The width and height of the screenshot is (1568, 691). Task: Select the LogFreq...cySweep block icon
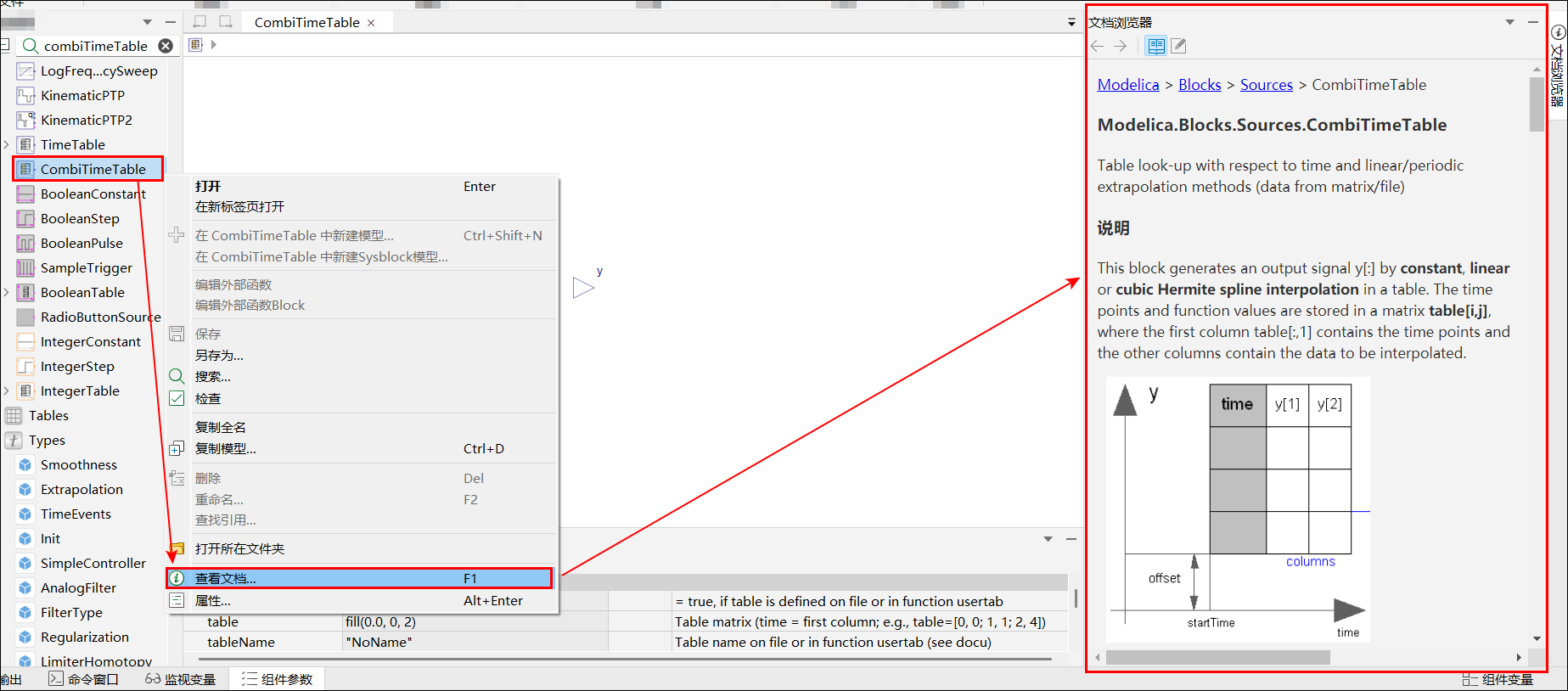26,71
